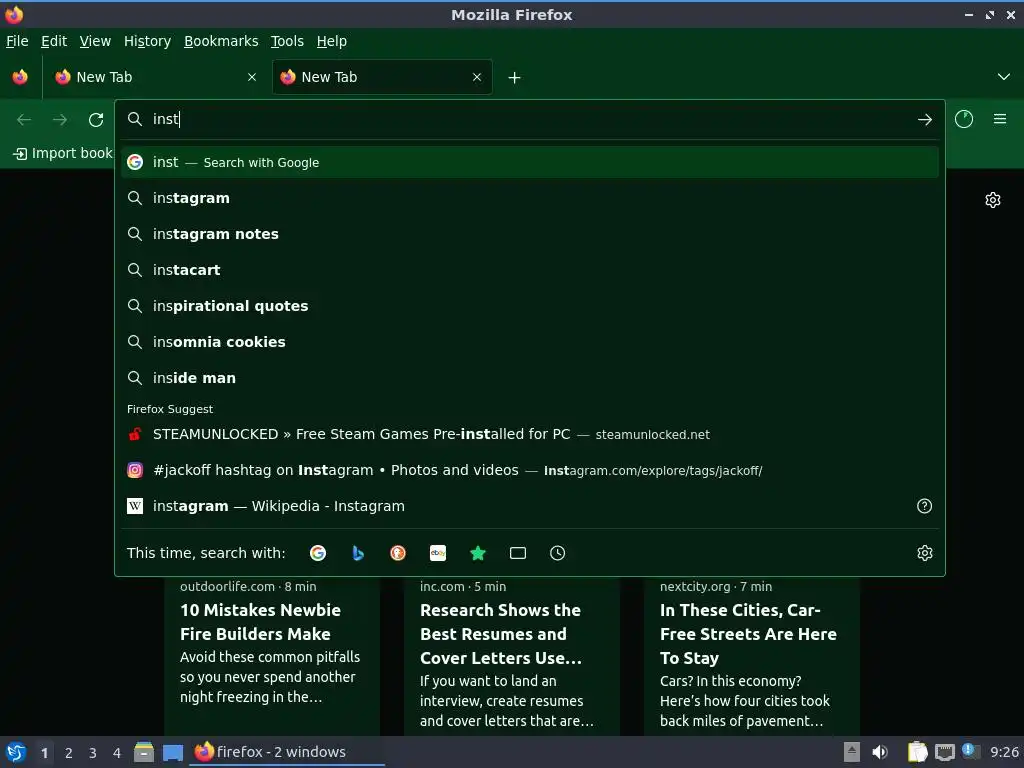Search this time with Google icon

click(x=318, y=553)
